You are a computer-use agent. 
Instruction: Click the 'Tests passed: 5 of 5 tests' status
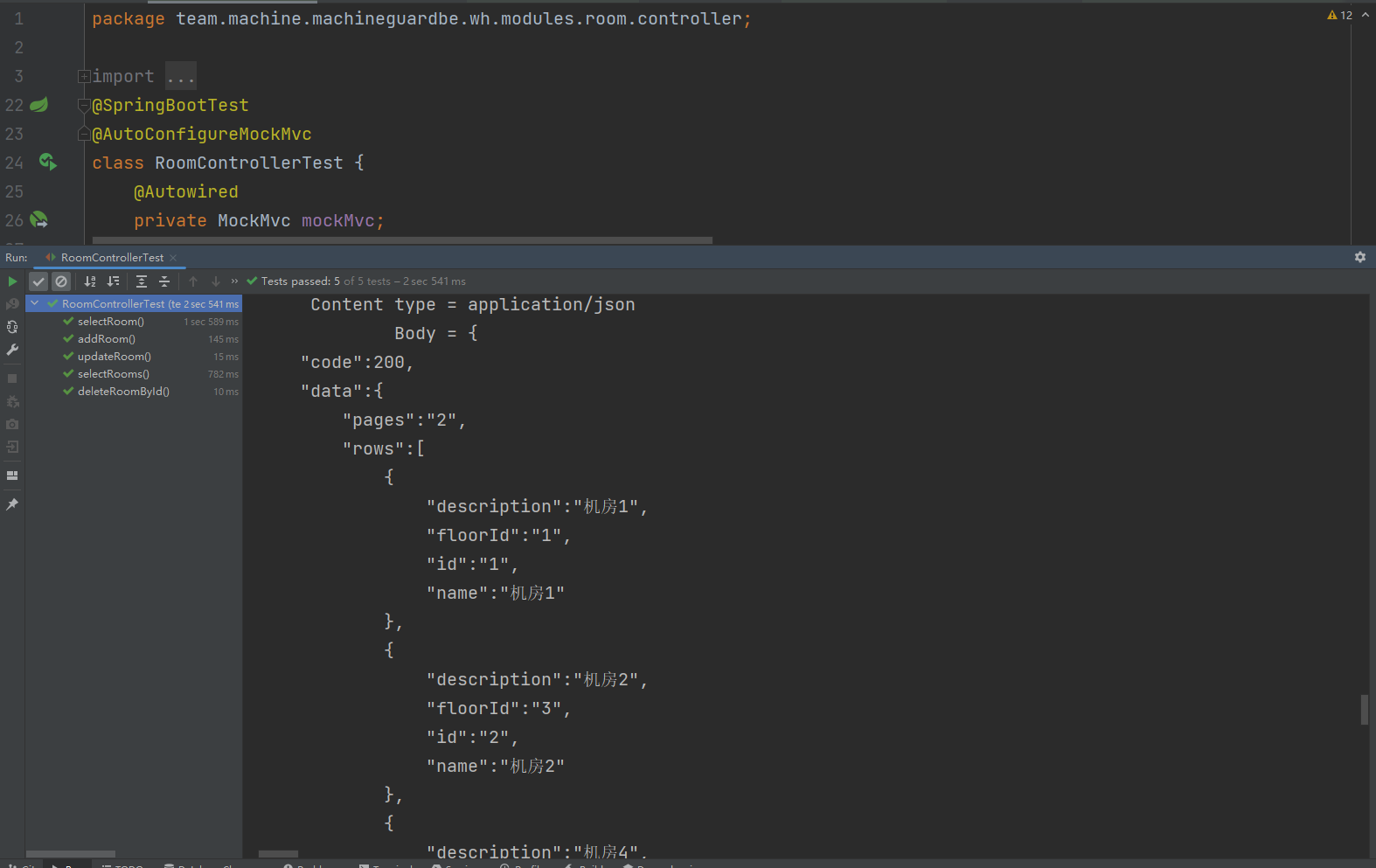click(357, 281)
